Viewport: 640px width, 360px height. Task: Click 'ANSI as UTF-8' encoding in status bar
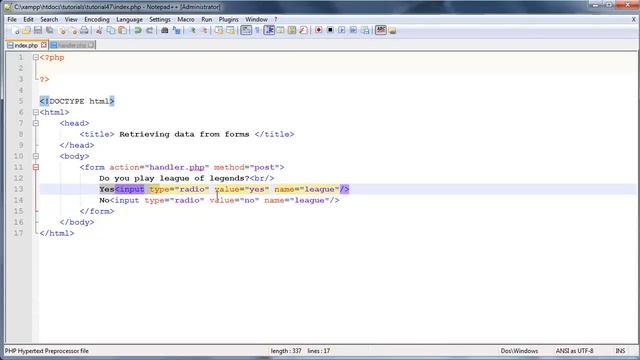pyautogui.click(x=574, y=351)
